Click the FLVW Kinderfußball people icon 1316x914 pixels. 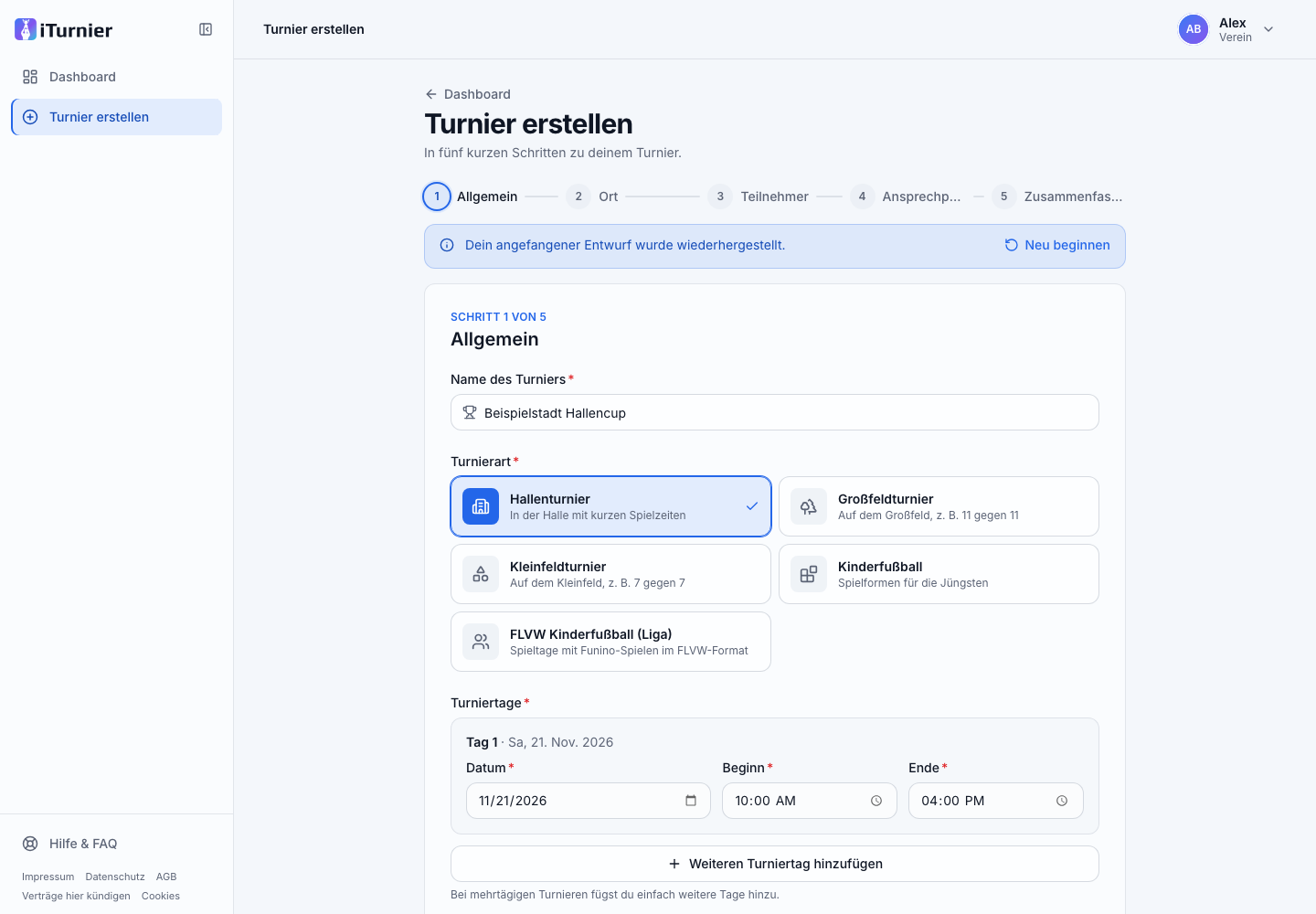481,642
